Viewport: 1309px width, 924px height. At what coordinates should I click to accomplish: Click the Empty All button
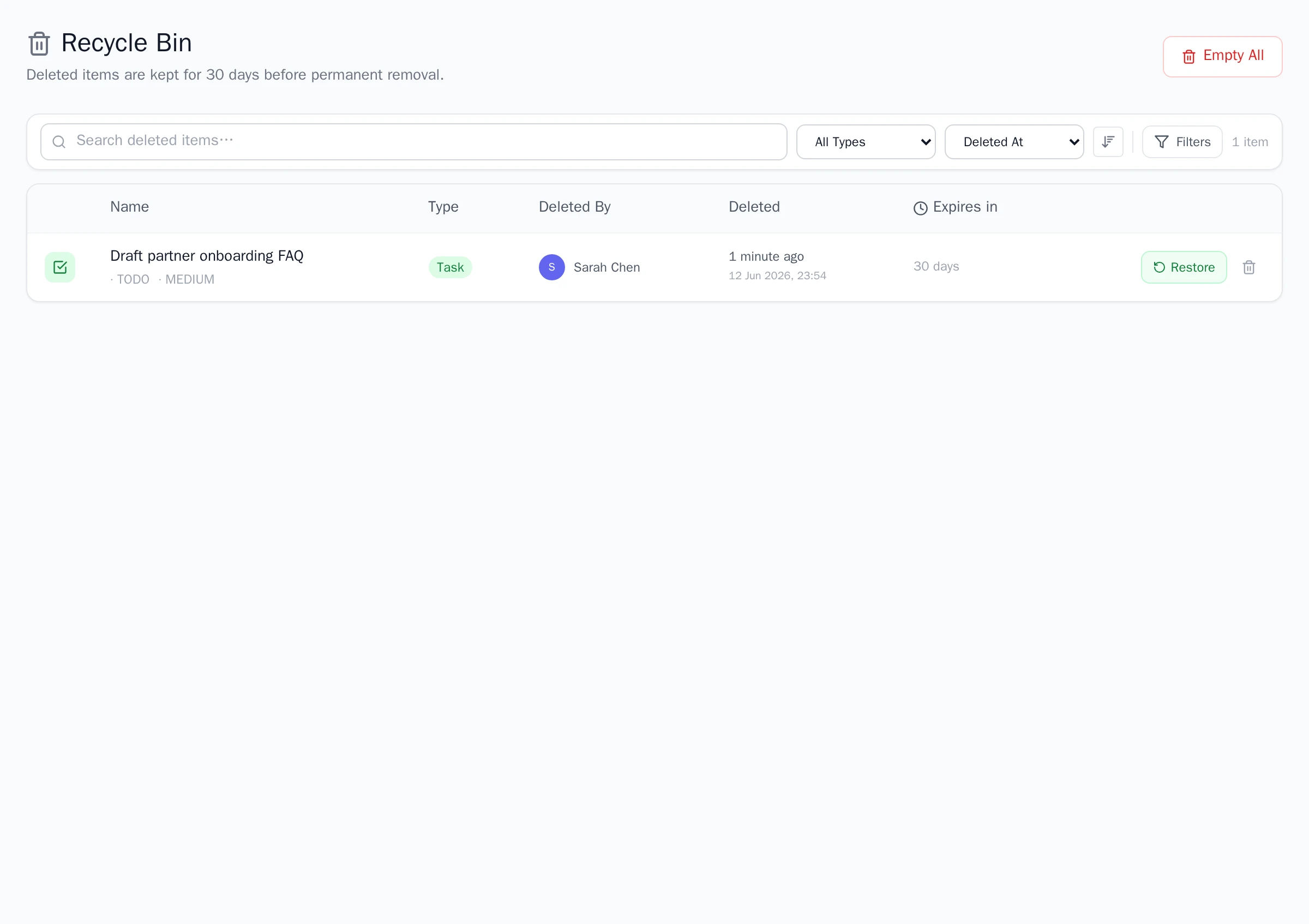coord(1222,56)
